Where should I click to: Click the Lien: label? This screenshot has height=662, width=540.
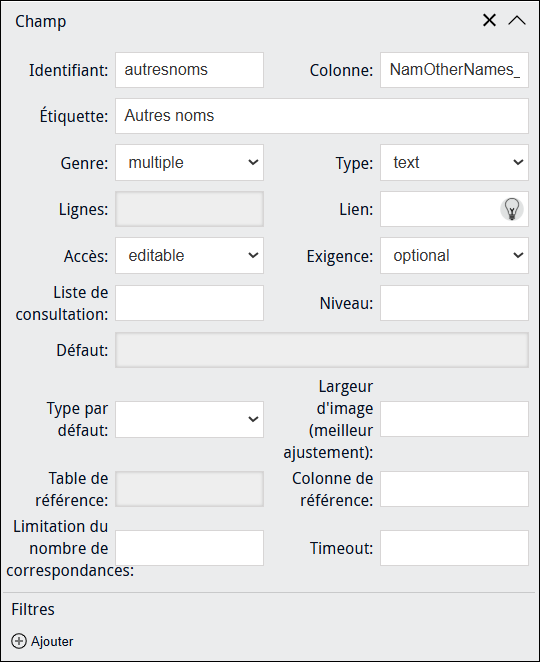click(x=356, y=209)
